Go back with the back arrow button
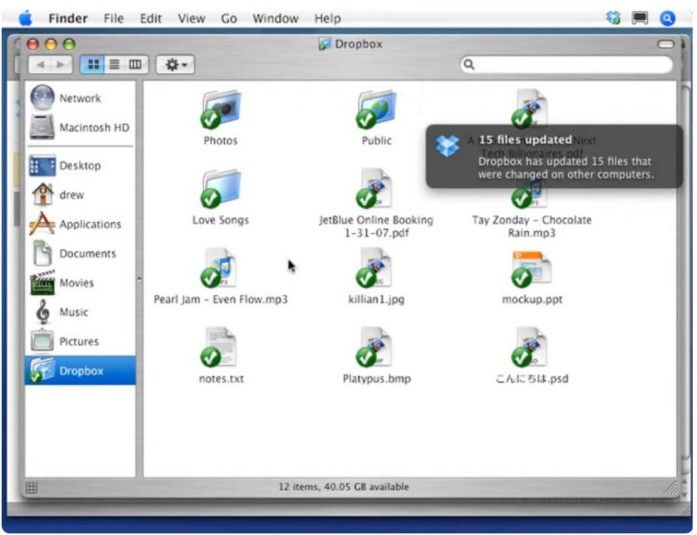Image resolution: width=697 pixels, height=535 pixels. click(40, 65)
